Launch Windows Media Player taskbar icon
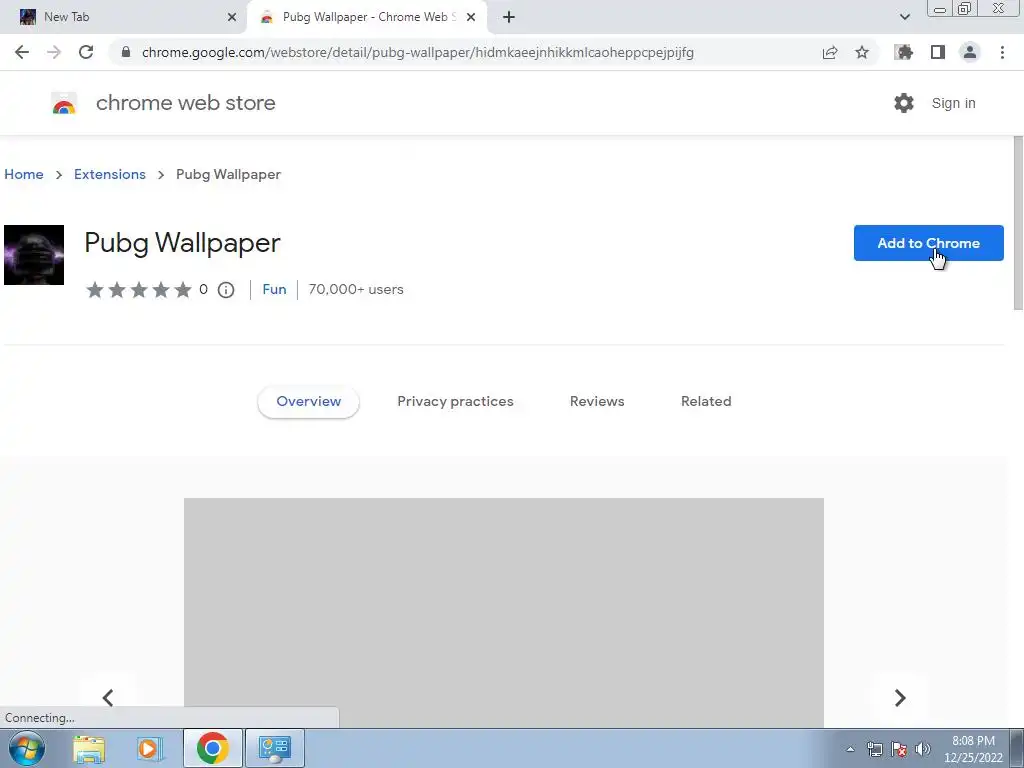 (150, 748)
